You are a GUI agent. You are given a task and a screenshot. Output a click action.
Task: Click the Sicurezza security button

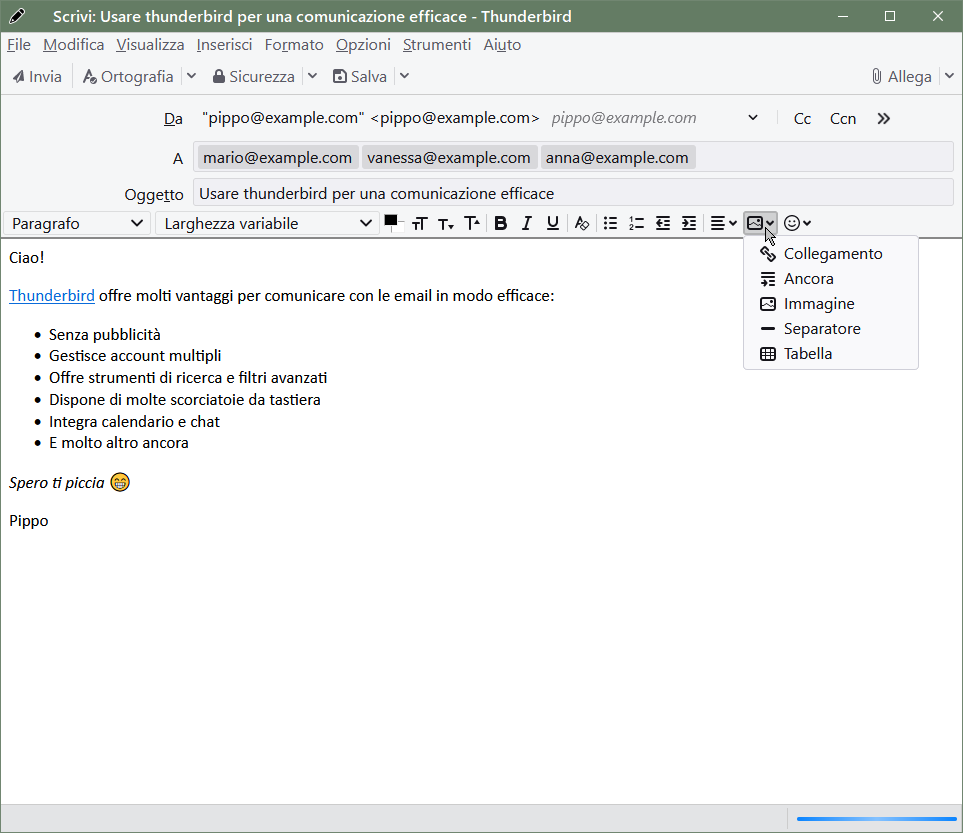click(x=253, y=77)
